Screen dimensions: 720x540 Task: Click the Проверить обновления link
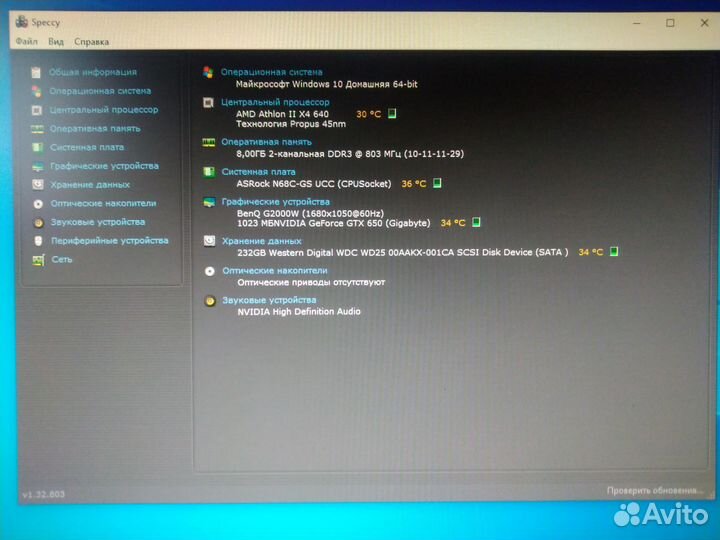click(655, 490)
